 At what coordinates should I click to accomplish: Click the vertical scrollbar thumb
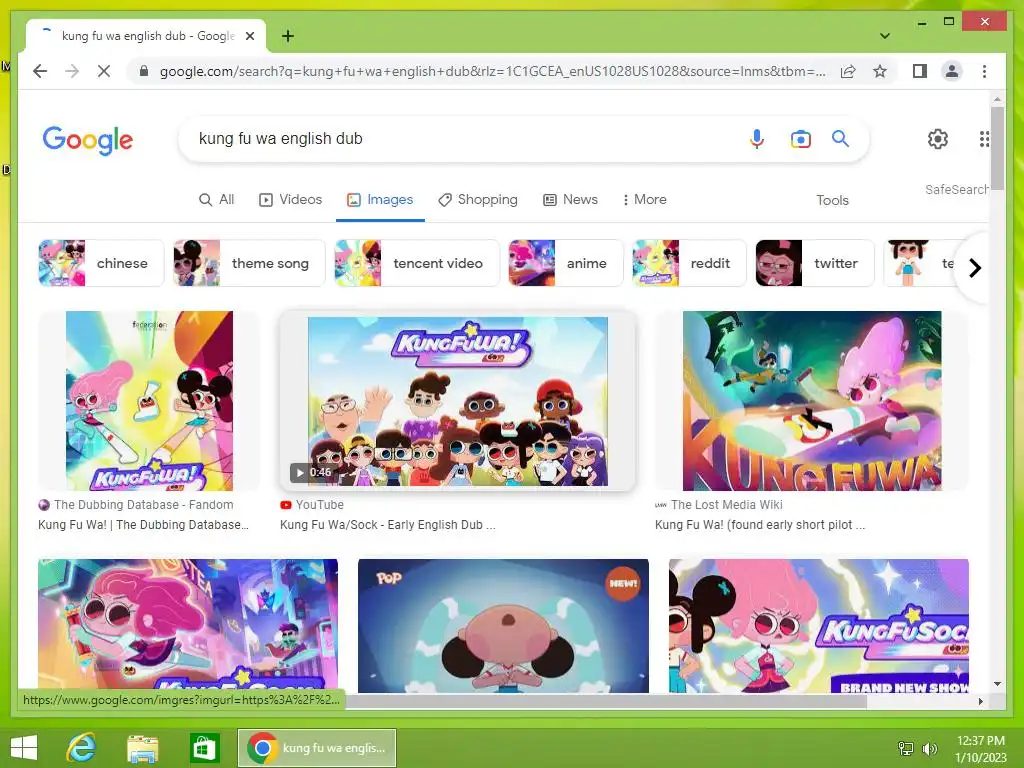(997, 147)
